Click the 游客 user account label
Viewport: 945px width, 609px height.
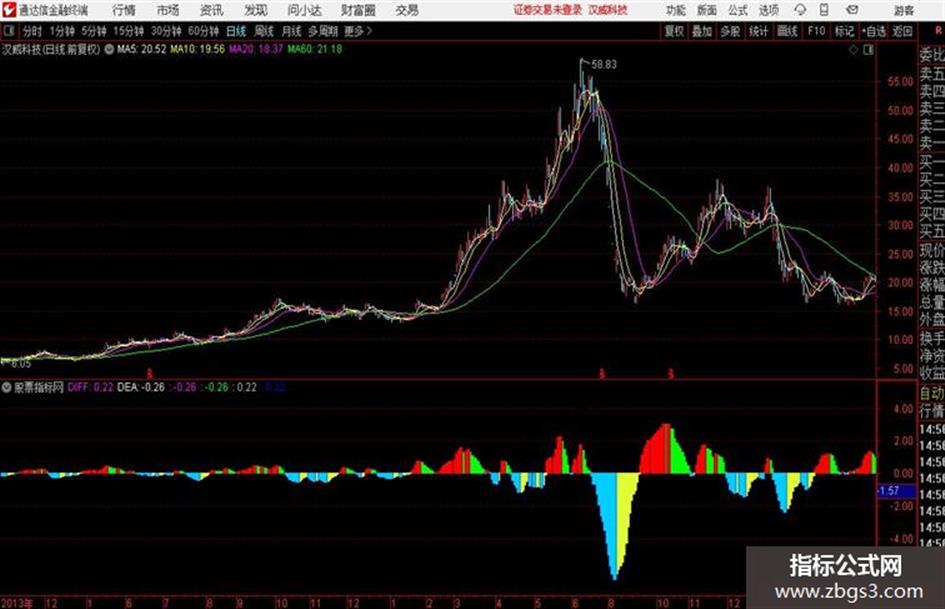[904, 10]
